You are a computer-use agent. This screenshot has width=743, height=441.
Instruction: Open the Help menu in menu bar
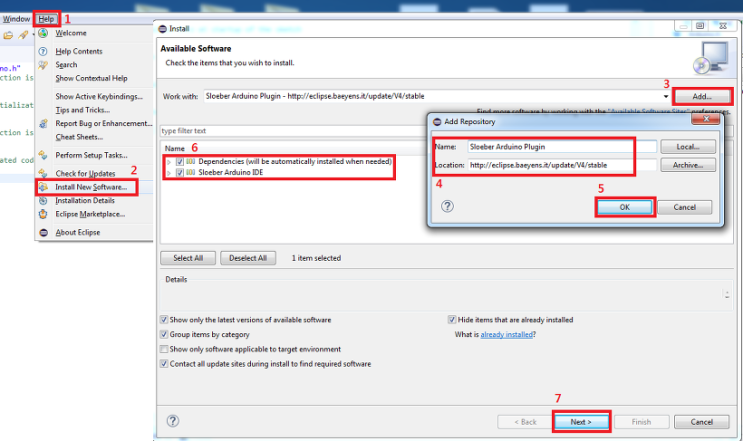click(46, 19)
